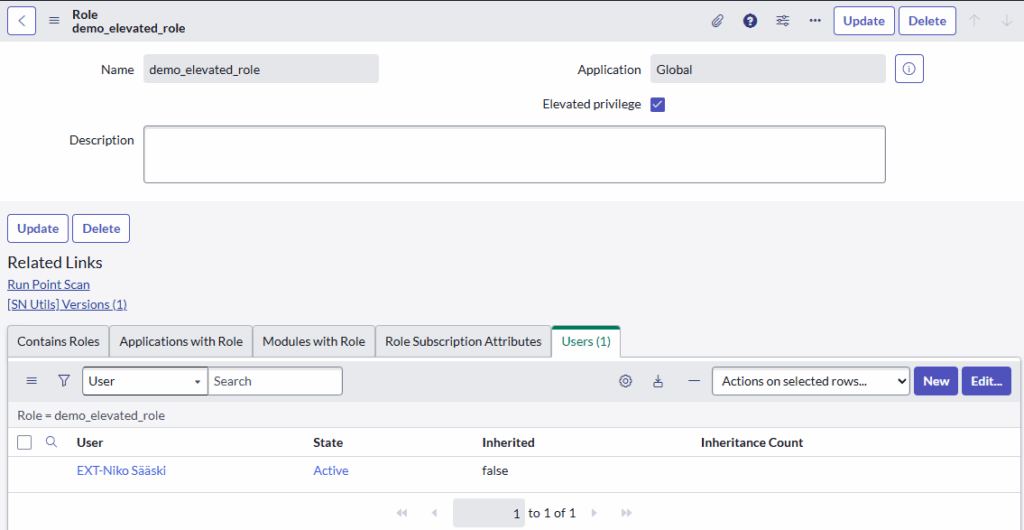Select all rows checkbox in Users list
This screenshot has height=530, width=1024.
coord(24,443)
